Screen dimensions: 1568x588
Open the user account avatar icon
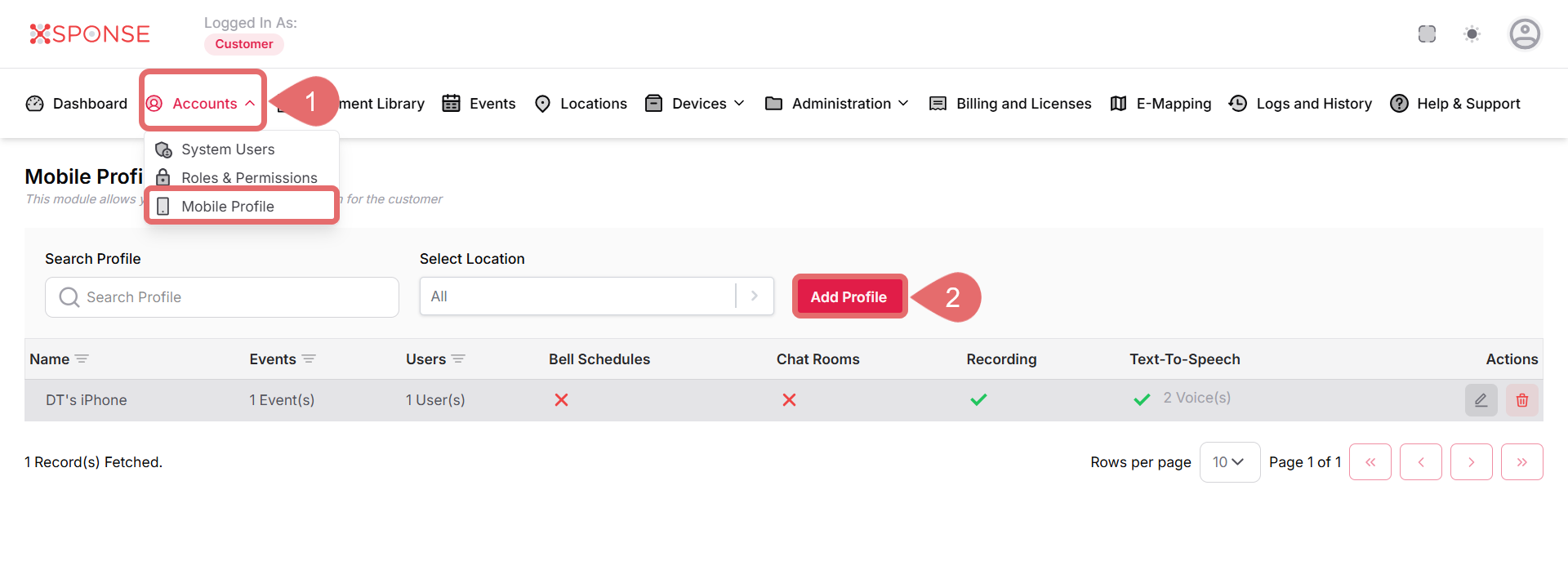(1524, 34)
